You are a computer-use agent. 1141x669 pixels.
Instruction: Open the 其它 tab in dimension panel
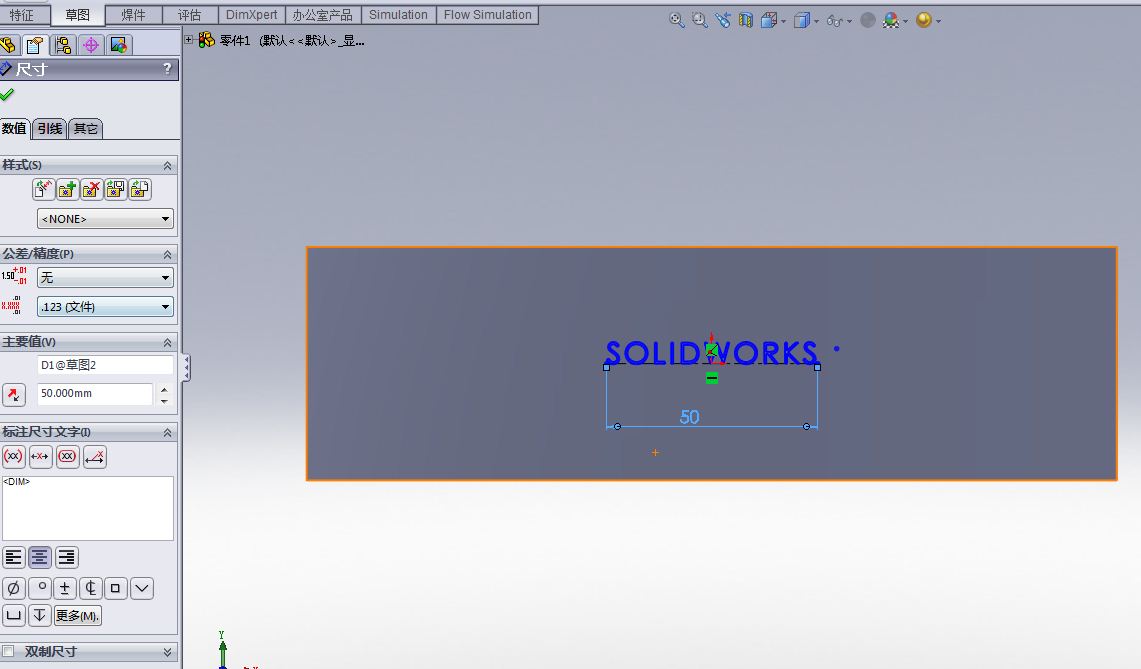tap(85, 129)
